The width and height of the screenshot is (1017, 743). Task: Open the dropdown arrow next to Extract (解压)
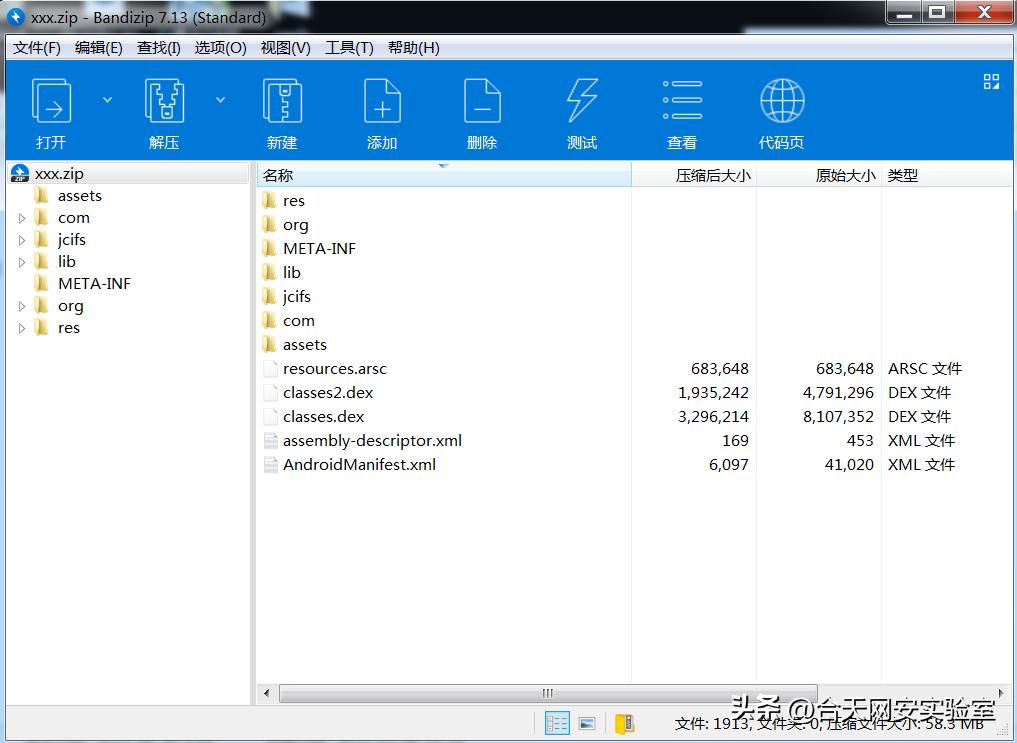[x=220, y=100]
